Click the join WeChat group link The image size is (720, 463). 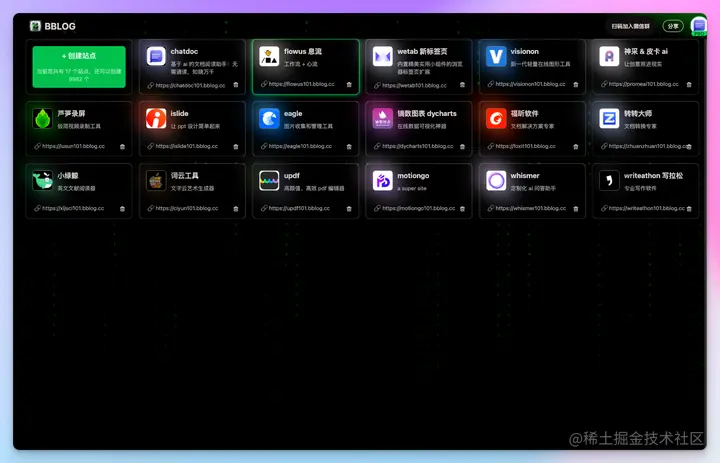(630, 26)
